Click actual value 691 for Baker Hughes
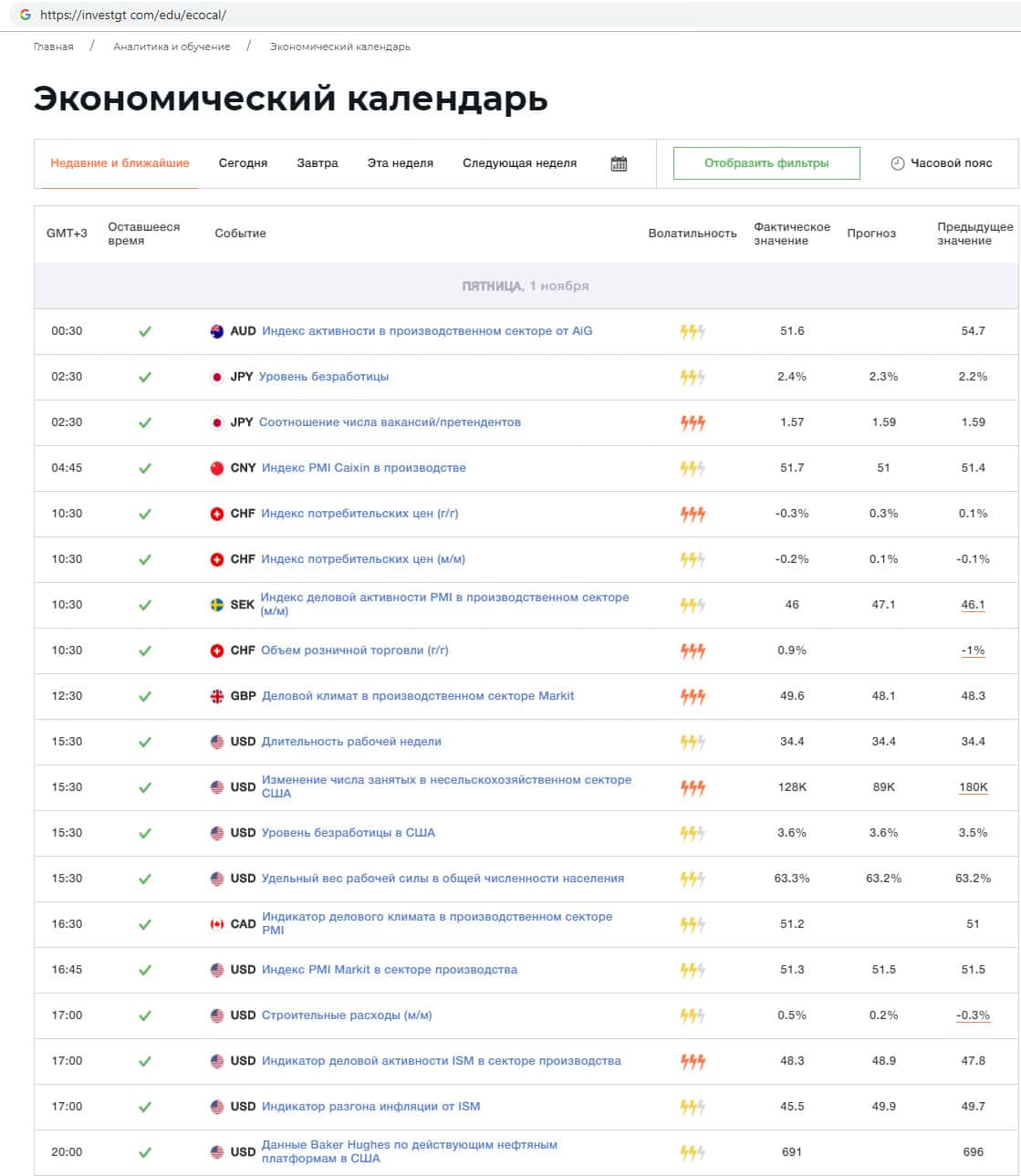Image resolution: width=1021 pixels, height=1176 pixels. (x=792, y=1152)
